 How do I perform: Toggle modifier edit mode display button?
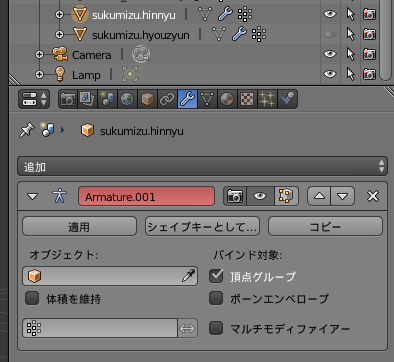click(286, 196)
